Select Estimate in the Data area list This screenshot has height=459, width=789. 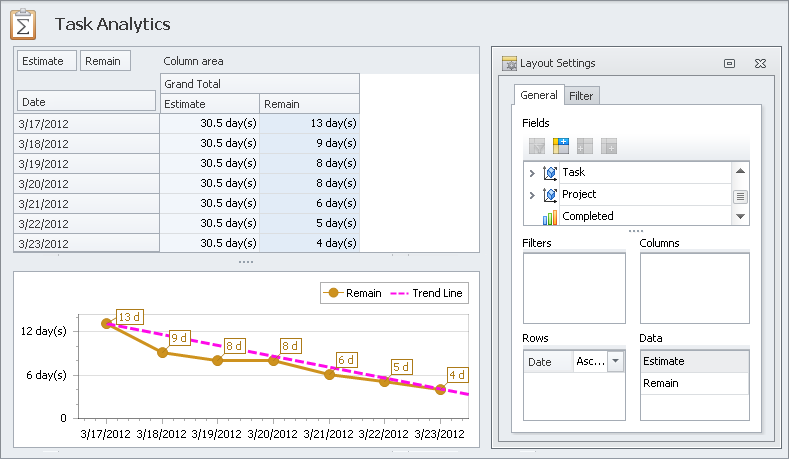pyautogui.click(x=694, y=361)
